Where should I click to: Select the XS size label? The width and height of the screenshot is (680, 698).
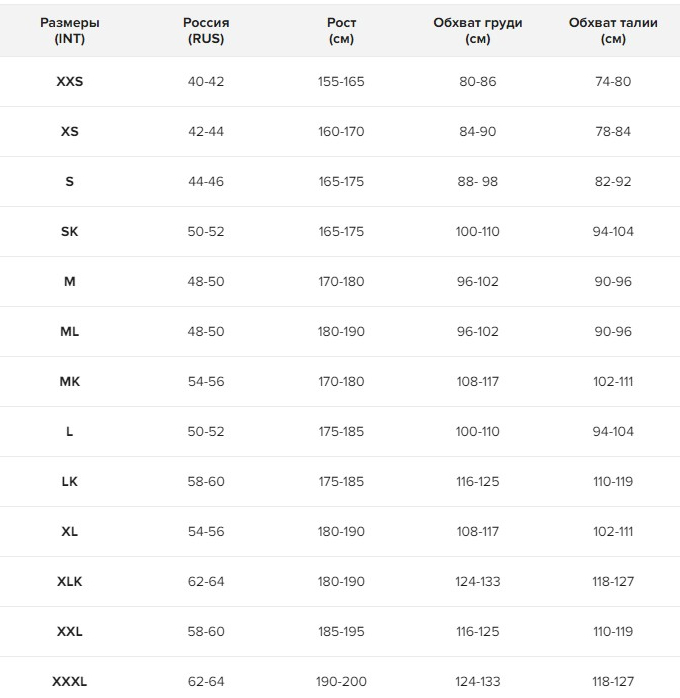click(70, 131)
